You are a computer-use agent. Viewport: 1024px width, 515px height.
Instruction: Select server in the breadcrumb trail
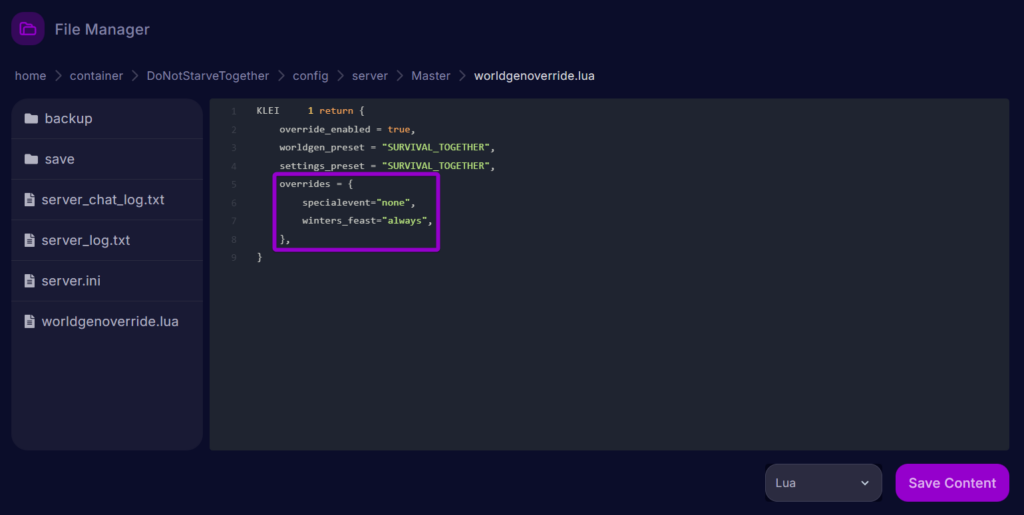point(369,76)
